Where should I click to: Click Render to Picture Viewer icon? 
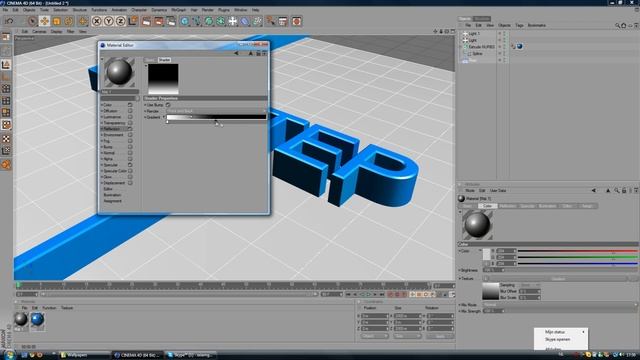click(159, 21)
